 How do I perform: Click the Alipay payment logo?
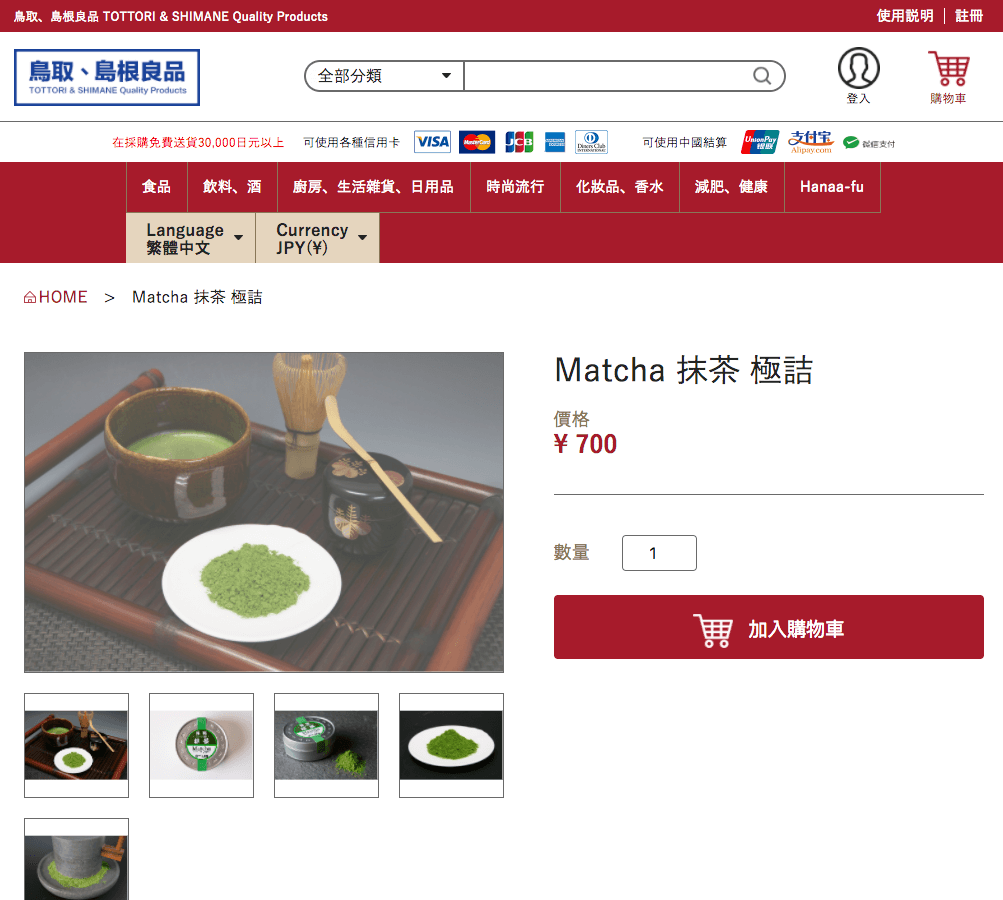(x=810, y=142)
